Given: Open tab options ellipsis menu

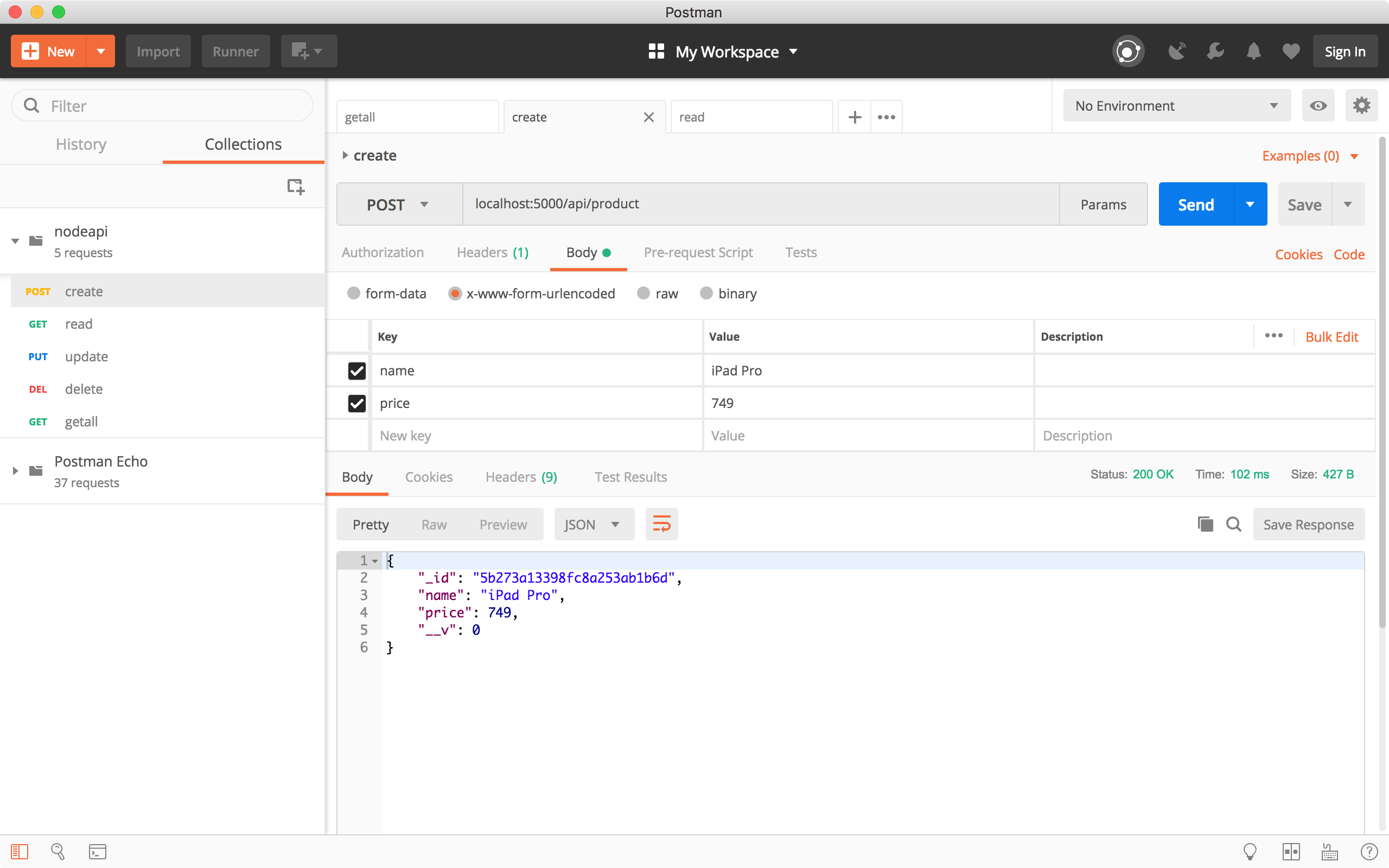Looking at the screenshot, I should [x=886, y=117].
